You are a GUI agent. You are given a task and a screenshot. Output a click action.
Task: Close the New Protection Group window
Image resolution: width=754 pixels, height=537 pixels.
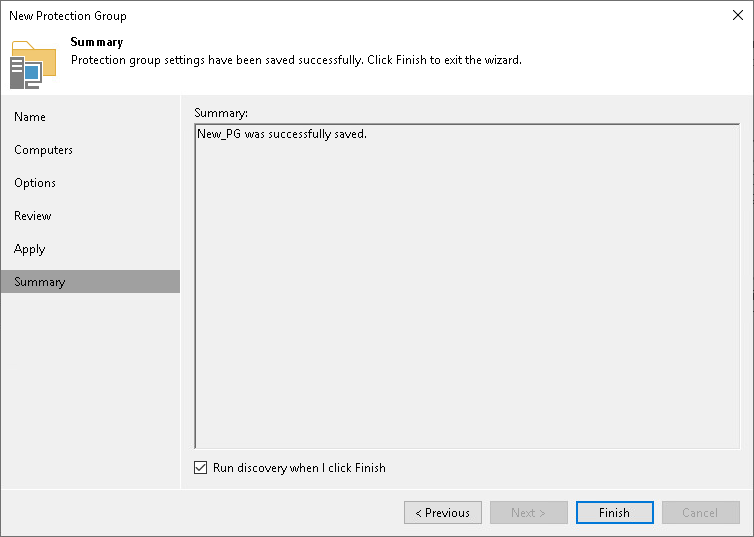[x=736, y=15]
